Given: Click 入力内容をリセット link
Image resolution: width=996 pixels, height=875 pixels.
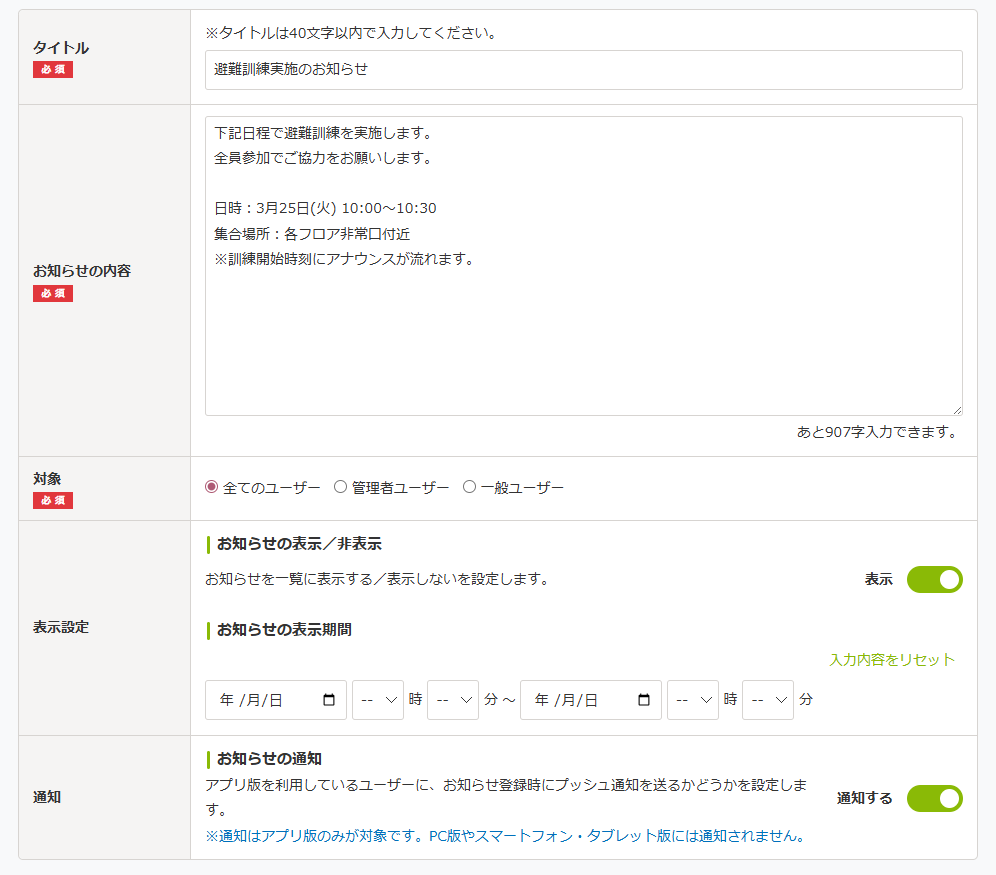Looking at the screenshot, I should (892, 660).
